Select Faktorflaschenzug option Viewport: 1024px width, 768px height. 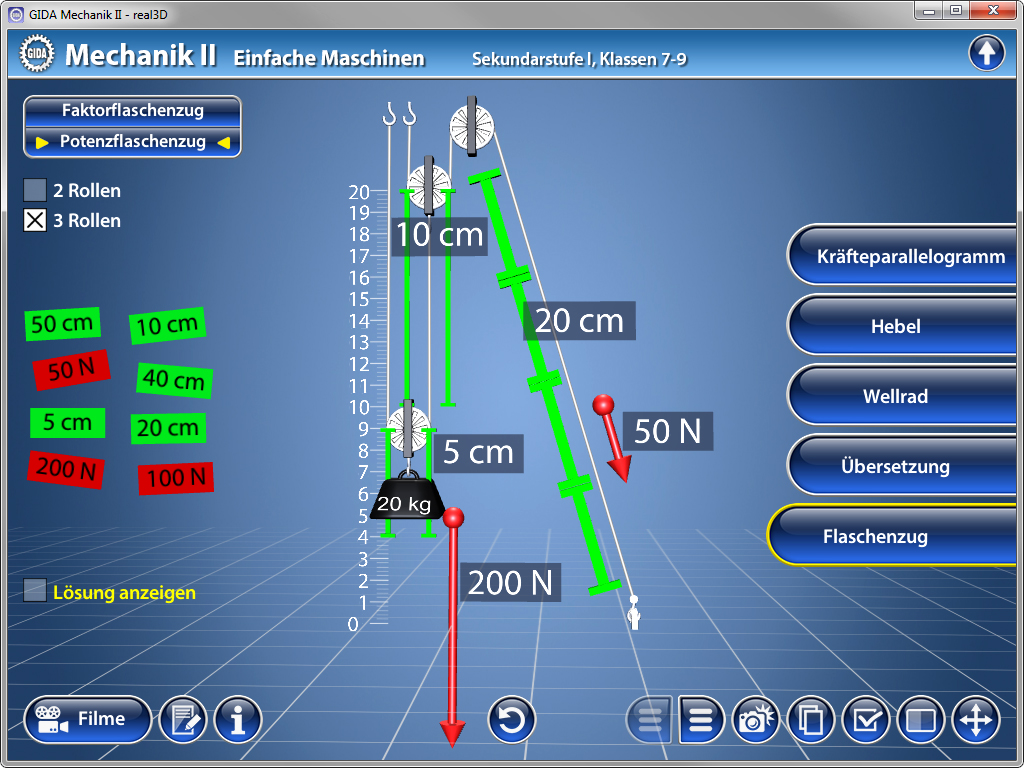pos(132,111)
